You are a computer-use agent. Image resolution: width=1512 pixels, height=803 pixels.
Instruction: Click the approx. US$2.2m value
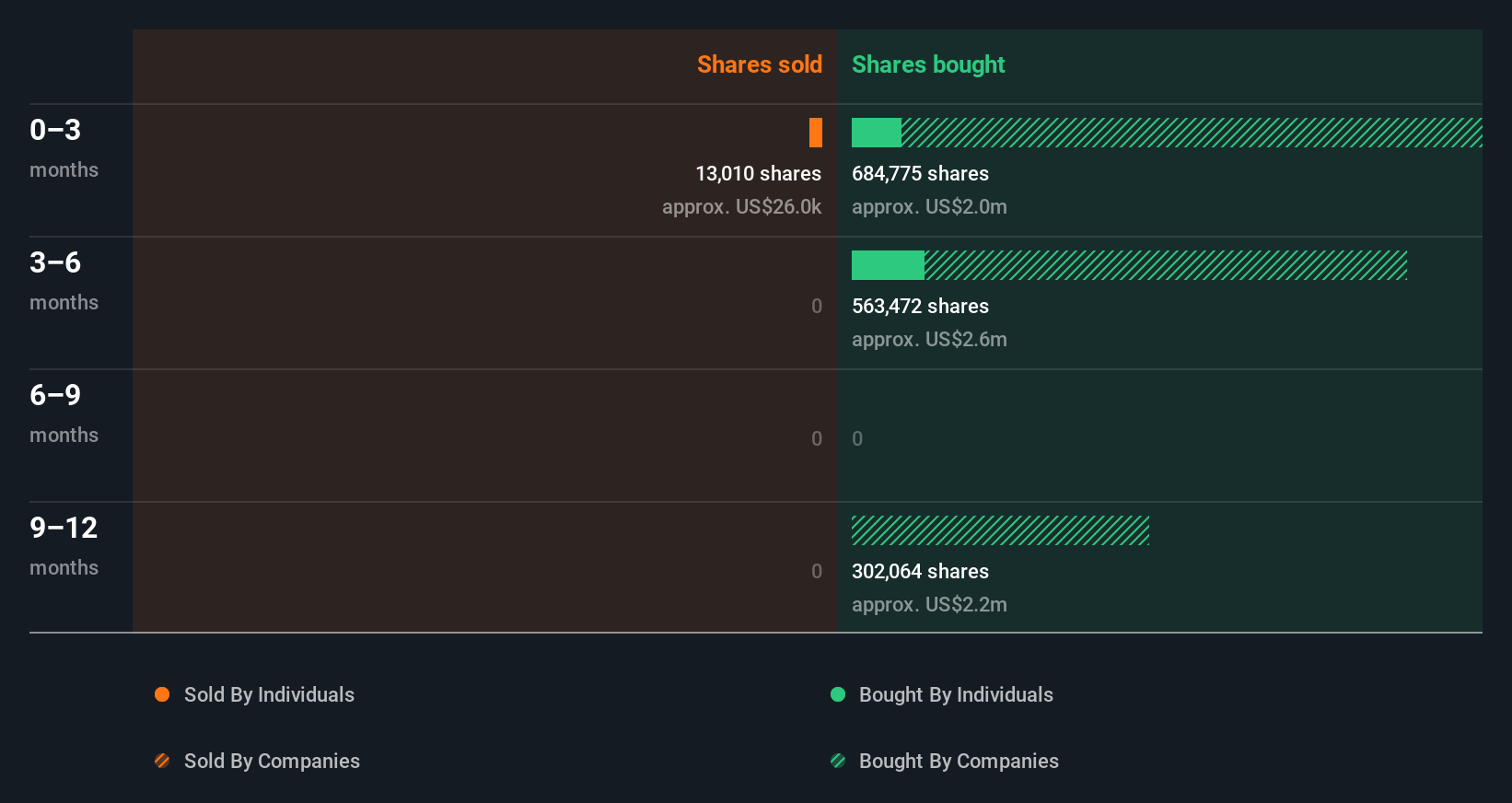coord(929,605)
